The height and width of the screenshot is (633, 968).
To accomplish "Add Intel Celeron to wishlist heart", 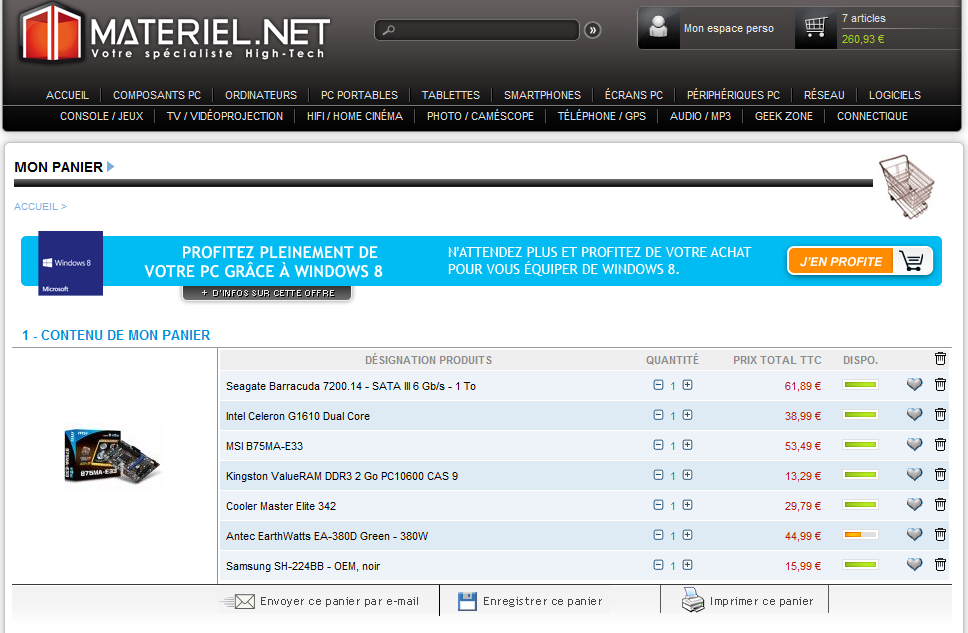I will coord(914,415).
